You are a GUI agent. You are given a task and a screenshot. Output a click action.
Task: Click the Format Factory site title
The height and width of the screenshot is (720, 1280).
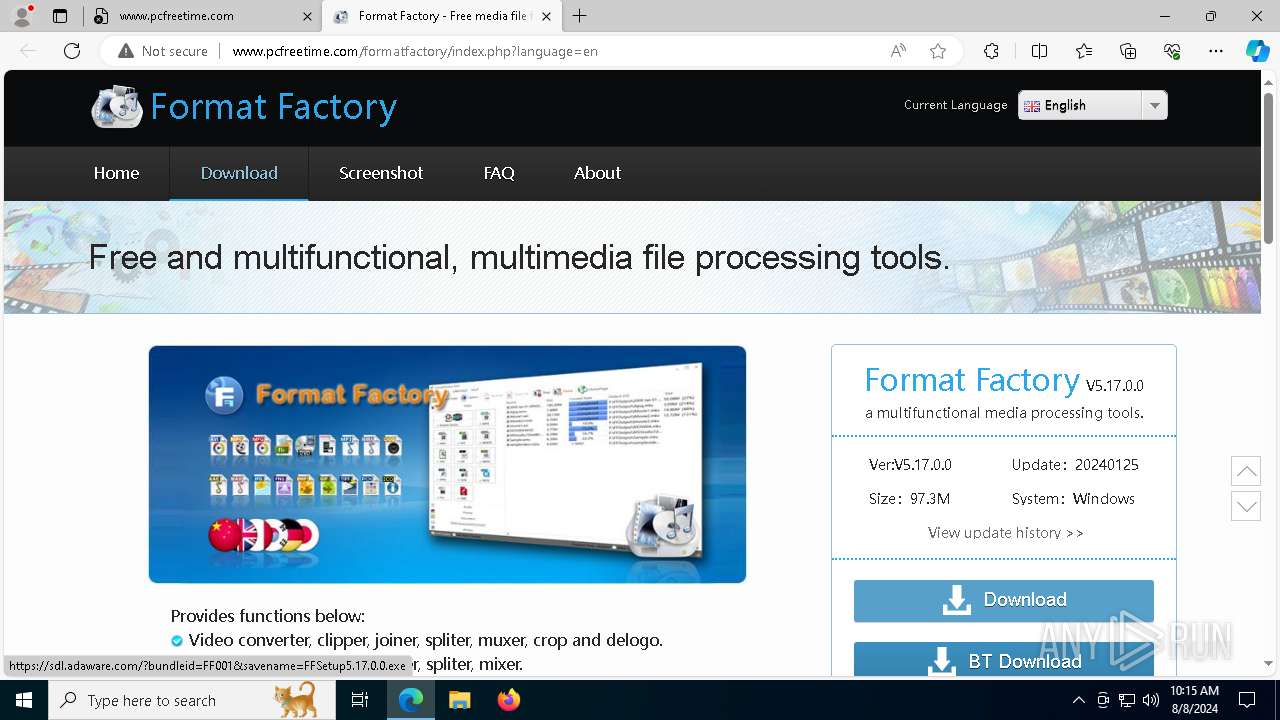274,107
